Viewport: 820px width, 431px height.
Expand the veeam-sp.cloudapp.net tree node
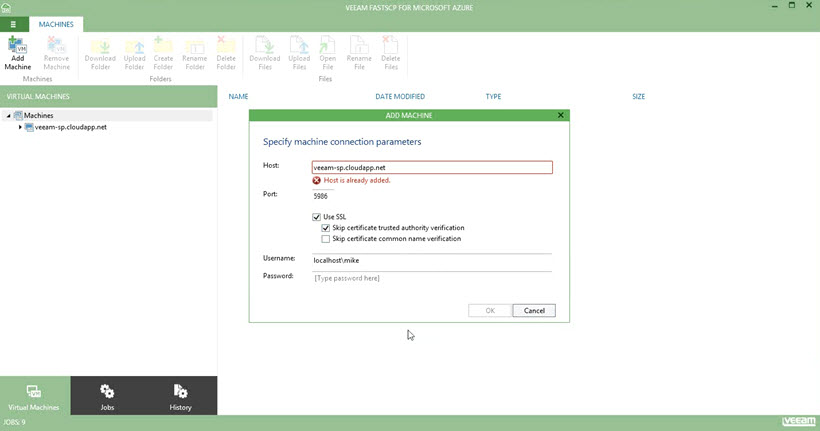click(20, 127)
